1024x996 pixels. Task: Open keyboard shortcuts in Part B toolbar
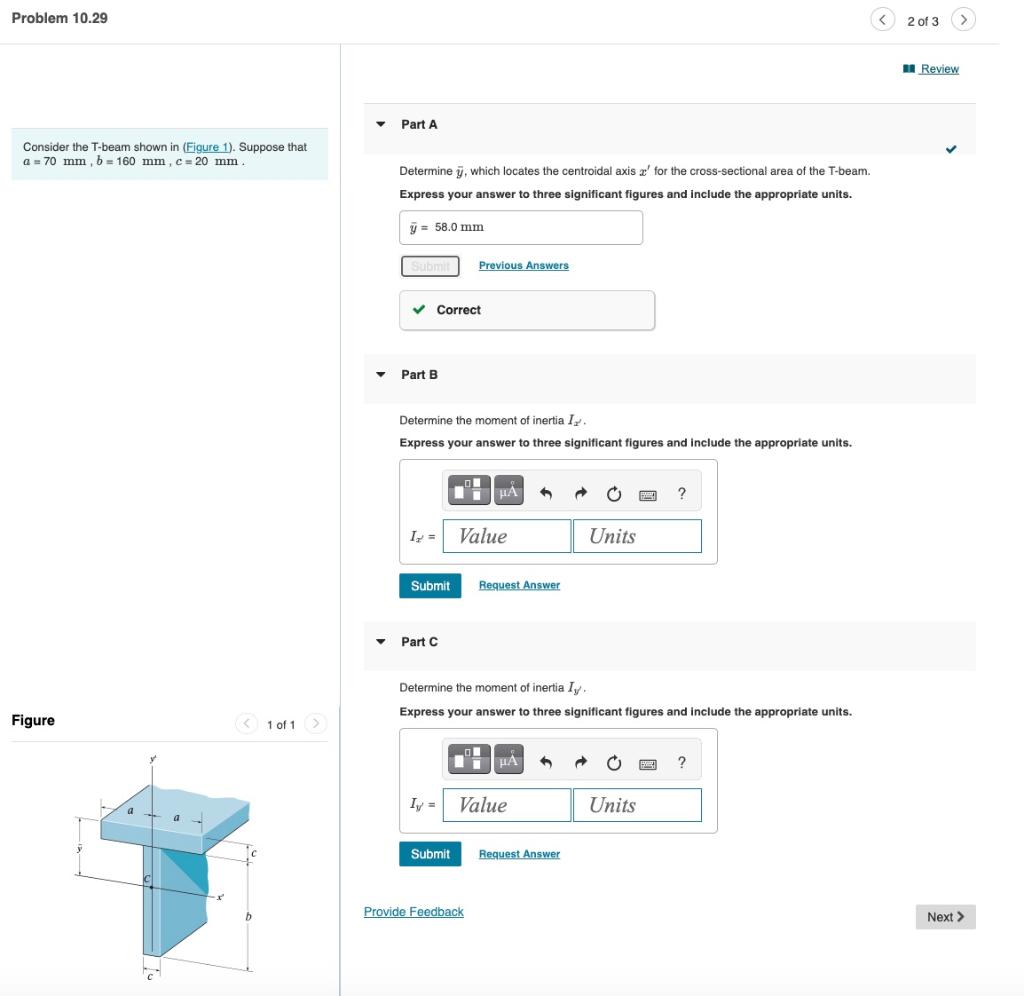648,495
